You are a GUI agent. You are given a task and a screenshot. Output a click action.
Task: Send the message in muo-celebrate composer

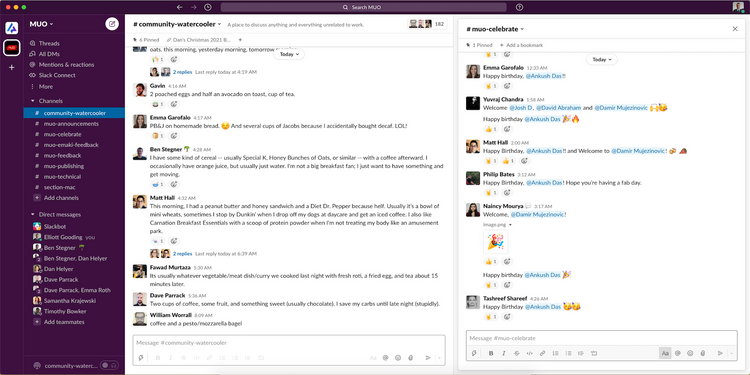tap(720, 353)
